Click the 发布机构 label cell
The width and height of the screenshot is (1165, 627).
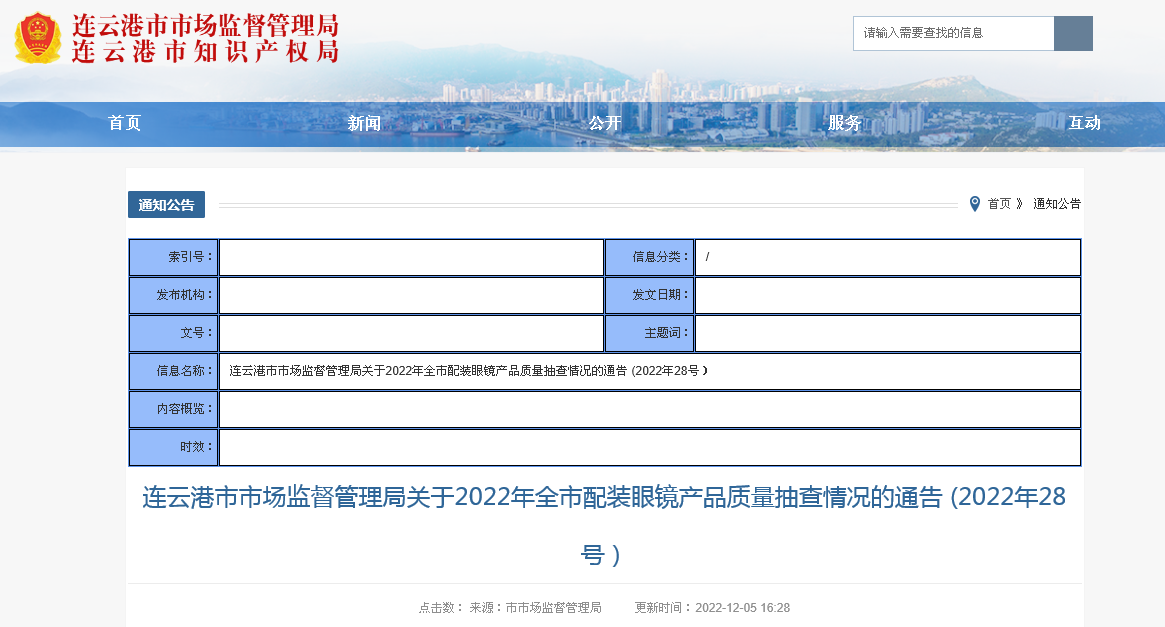click(x=174, y=295)
